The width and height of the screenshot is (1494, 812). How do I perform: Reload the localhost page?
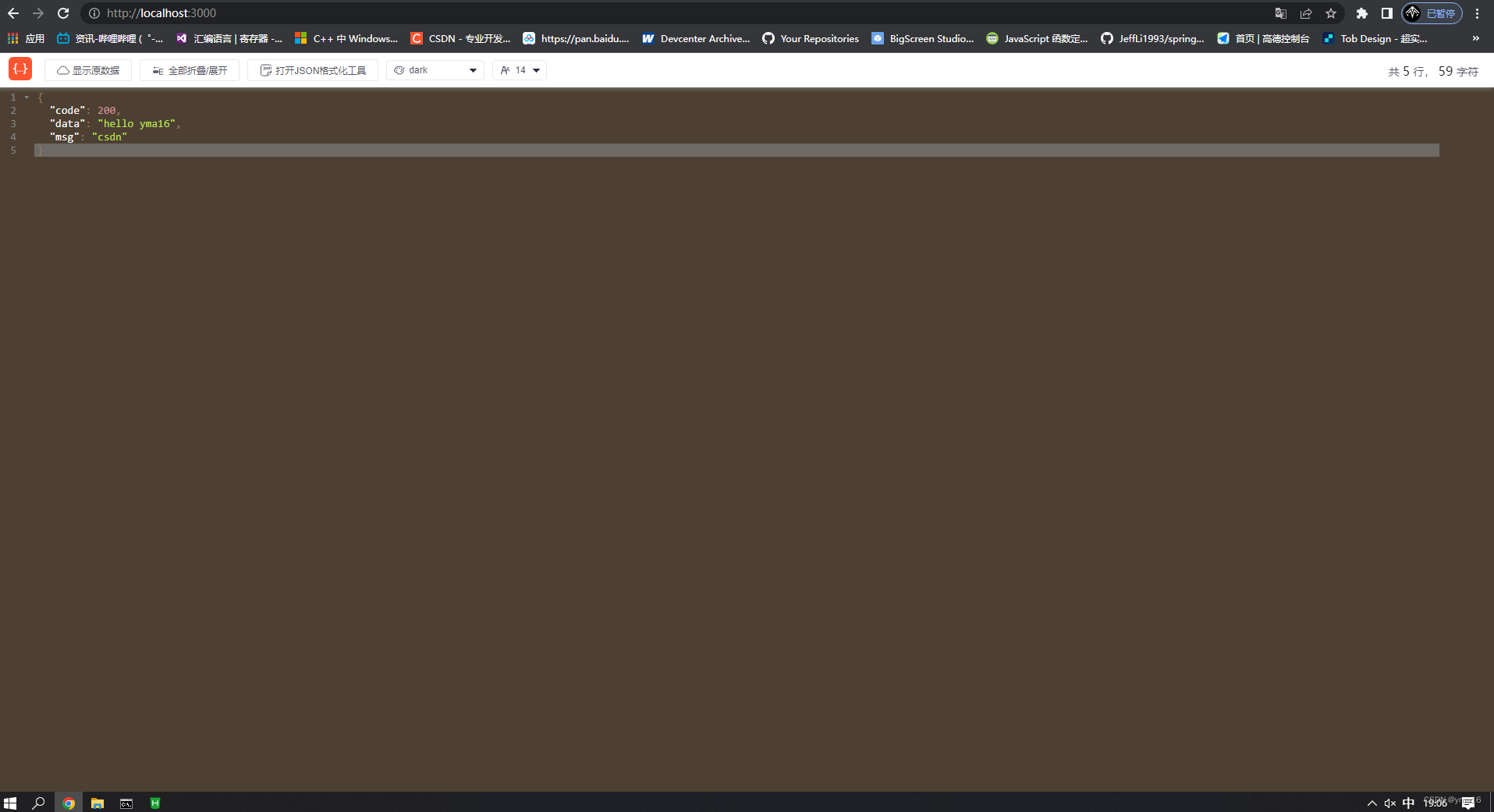pyautogui.click(x=63, y=13)
